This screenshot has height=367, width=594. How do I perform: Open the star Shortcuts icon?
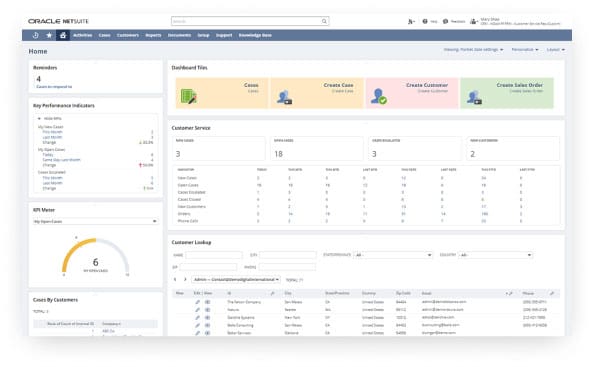tap(49, 35)
